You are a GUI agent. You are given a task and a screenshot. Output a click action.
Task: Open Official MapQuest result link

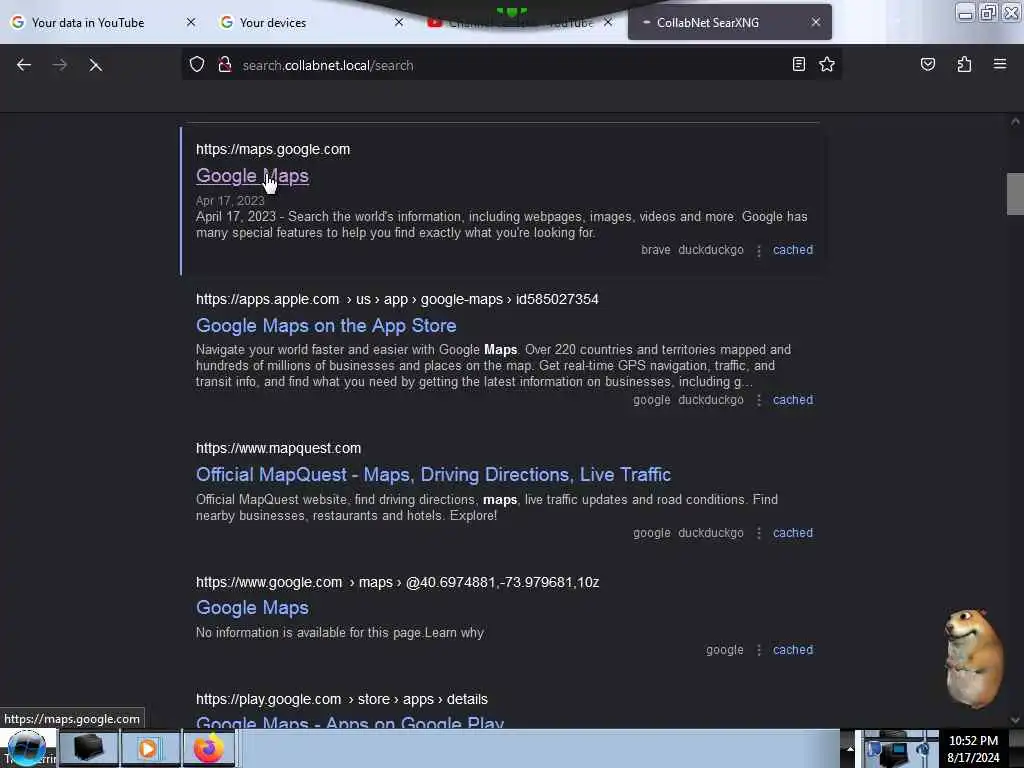point(434,474)
